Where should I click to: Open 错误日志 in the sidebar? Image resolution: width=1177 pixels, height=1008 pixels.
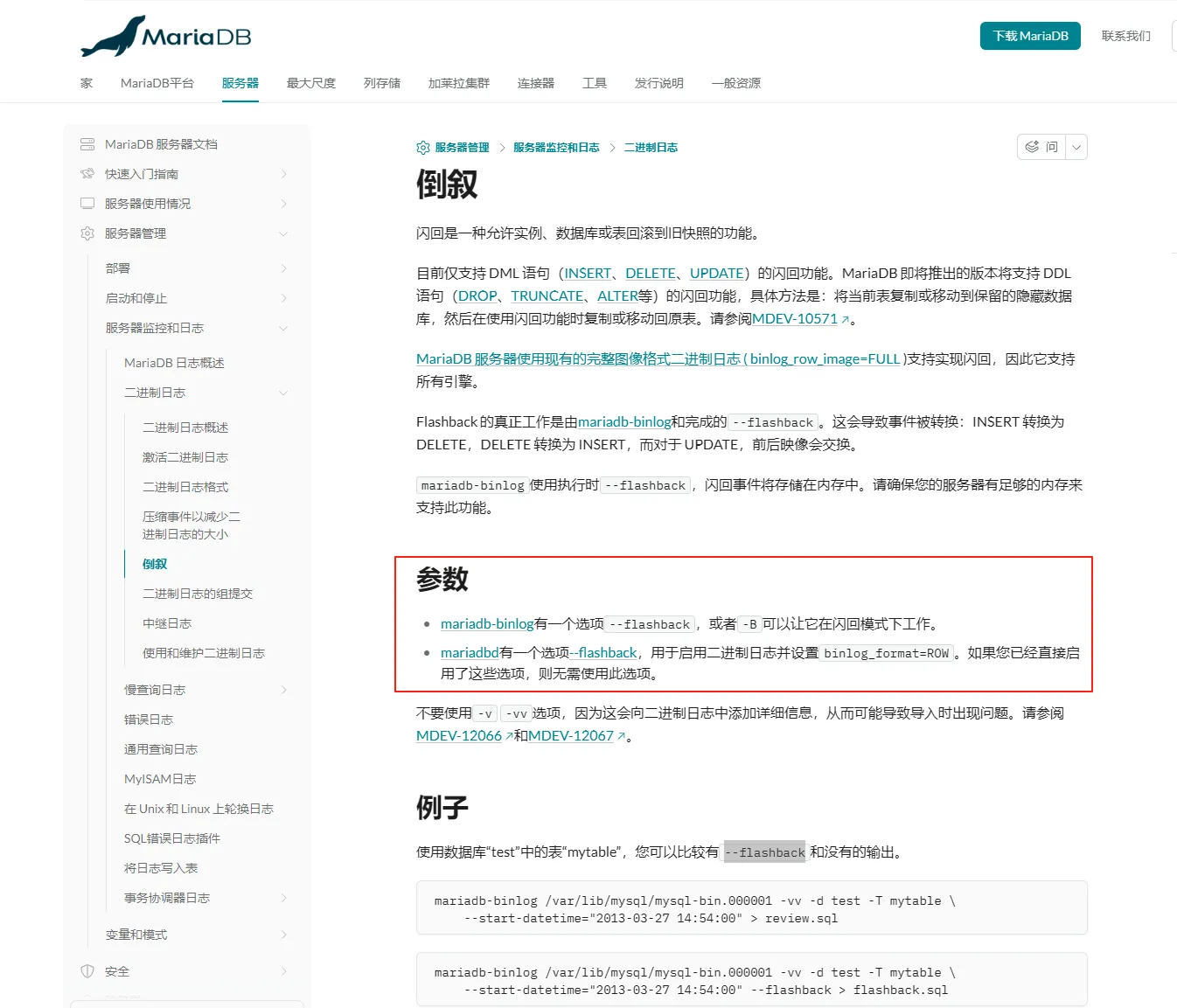pyautogui.click(x=149, y=720)
